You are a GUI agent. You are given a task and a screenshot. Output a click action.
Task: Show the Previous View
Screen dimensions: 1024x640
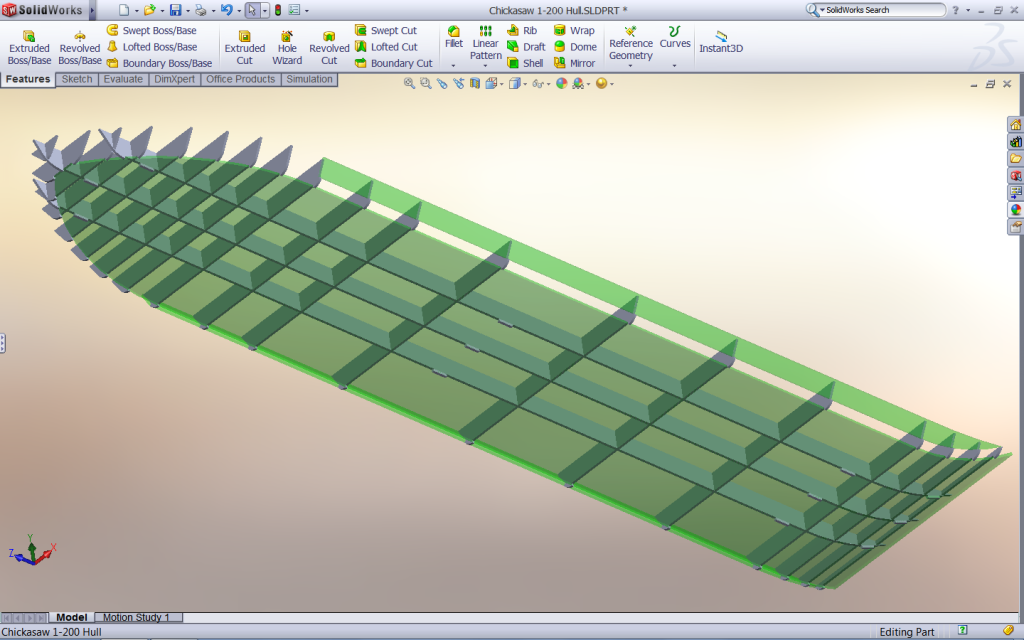tap(442, 84)
